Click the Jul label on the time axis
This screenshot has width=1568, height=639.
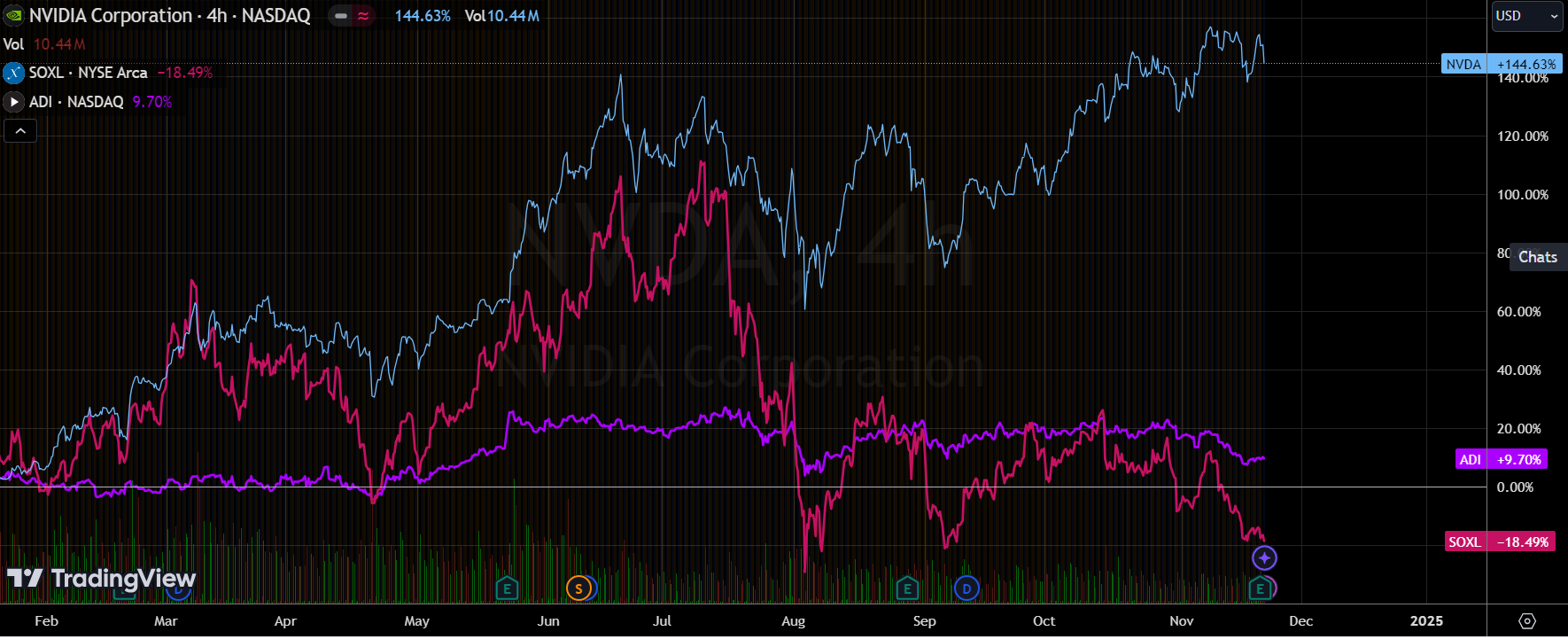pyautogui.click(x=662, y=621)
